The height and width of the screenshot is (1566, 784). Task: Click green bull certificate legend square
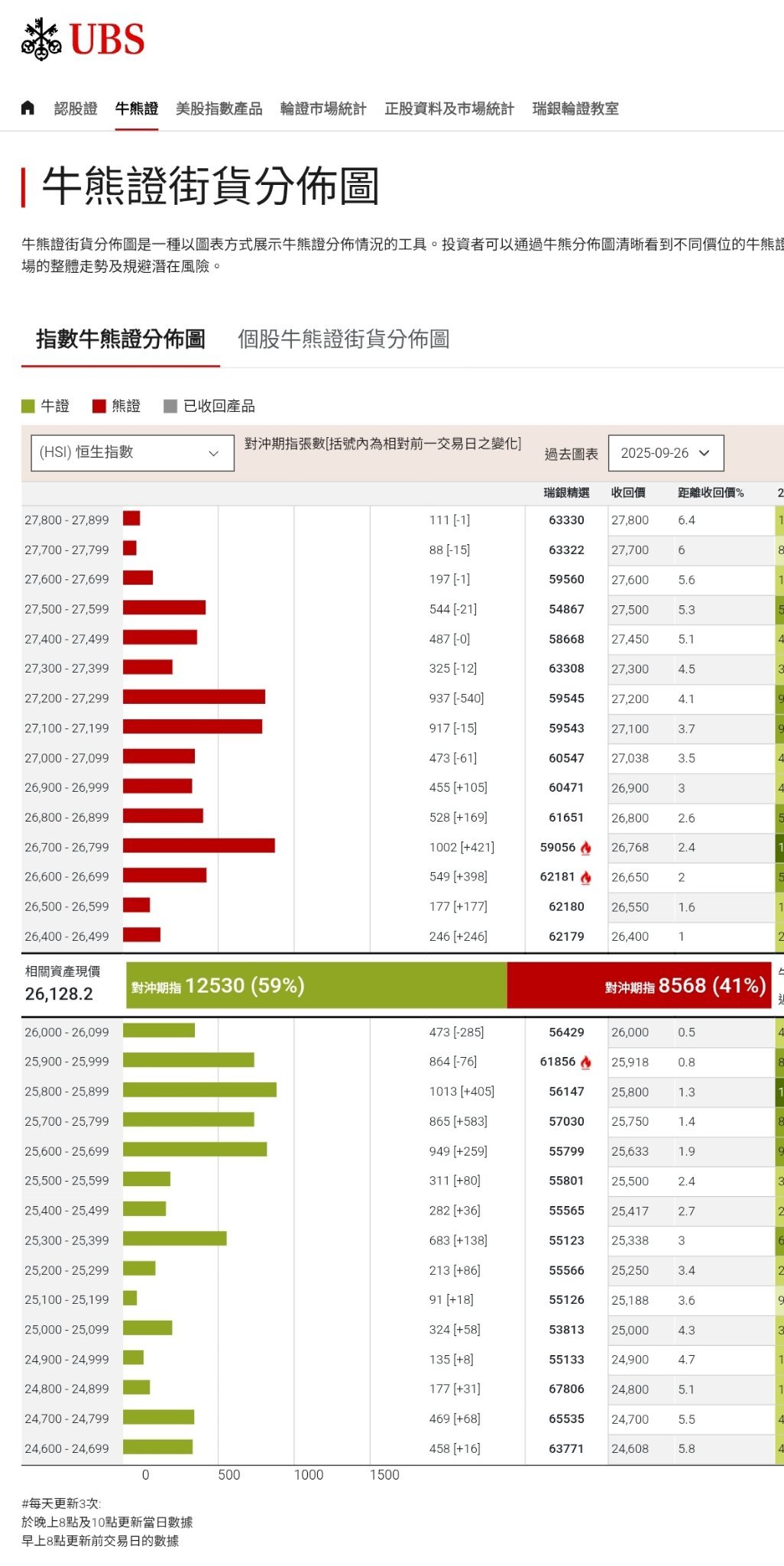(28, 406)
